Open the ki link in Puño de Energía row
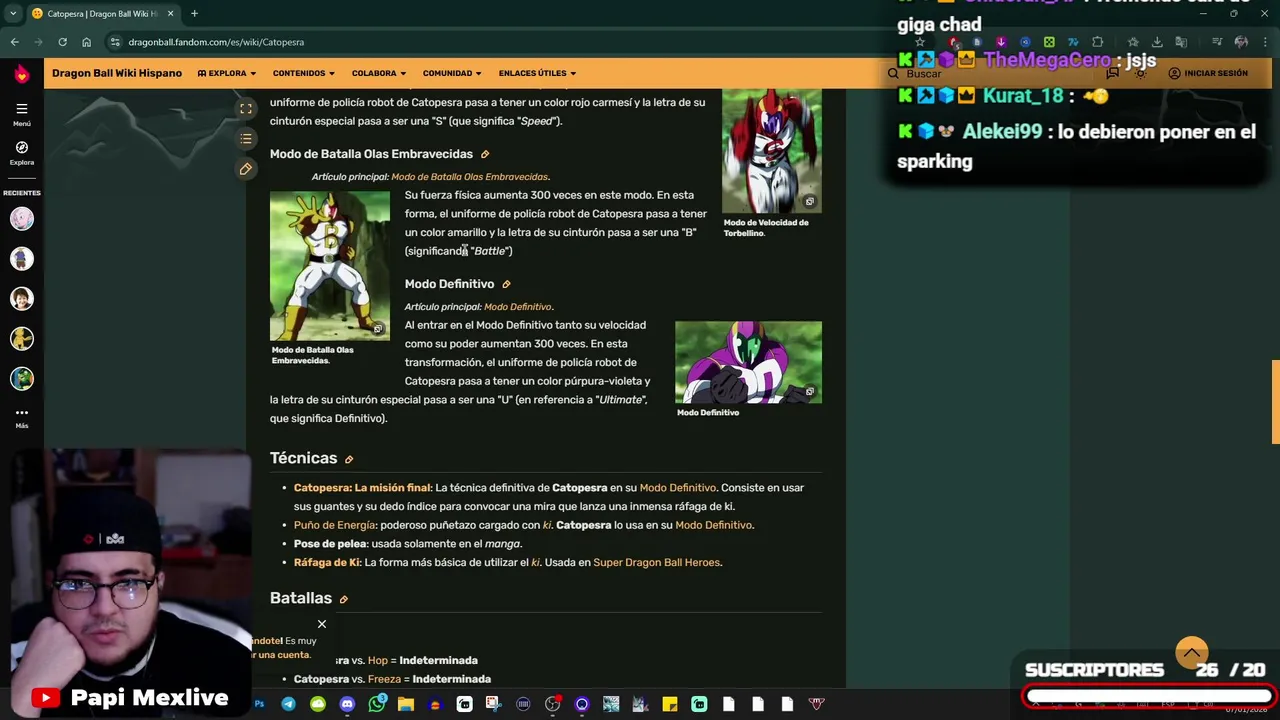This screenshot has height=720, width=1280. pyautogui.click(x=547, y=525)
